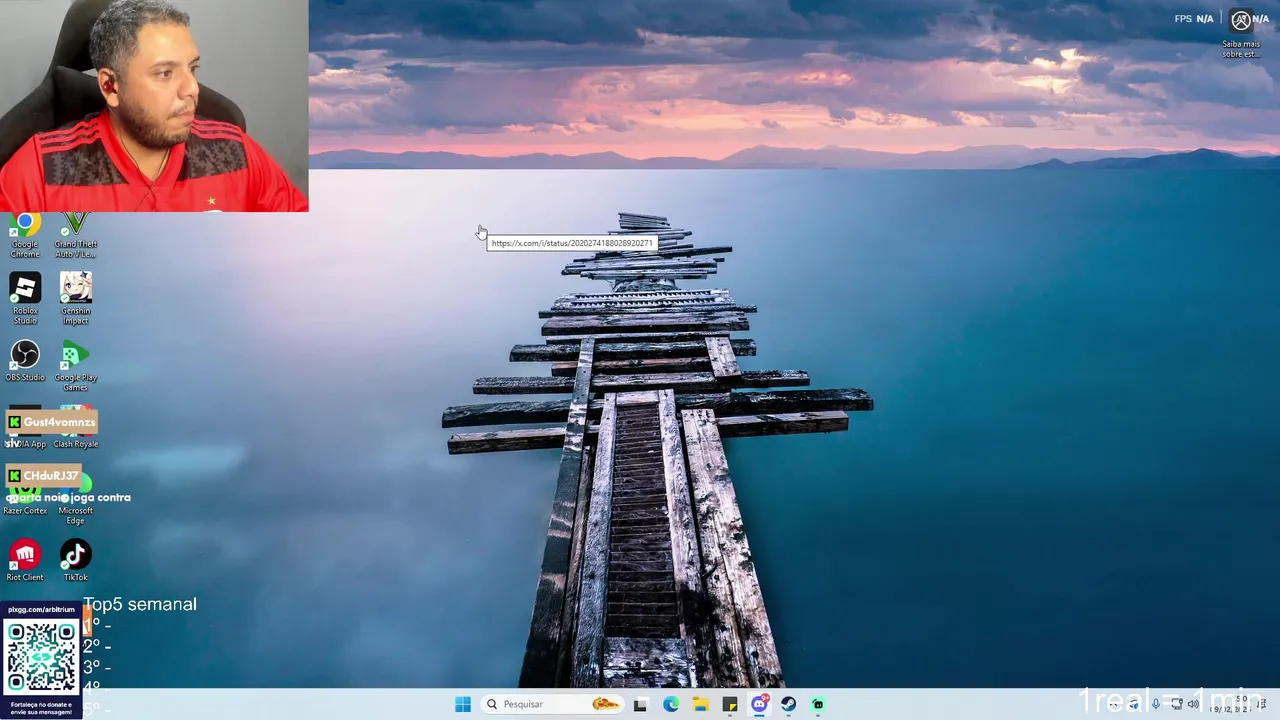Open network settings from the system tray
Image resolution: width=1280 pixels, height=720 pixels.
coord(1177,704)
